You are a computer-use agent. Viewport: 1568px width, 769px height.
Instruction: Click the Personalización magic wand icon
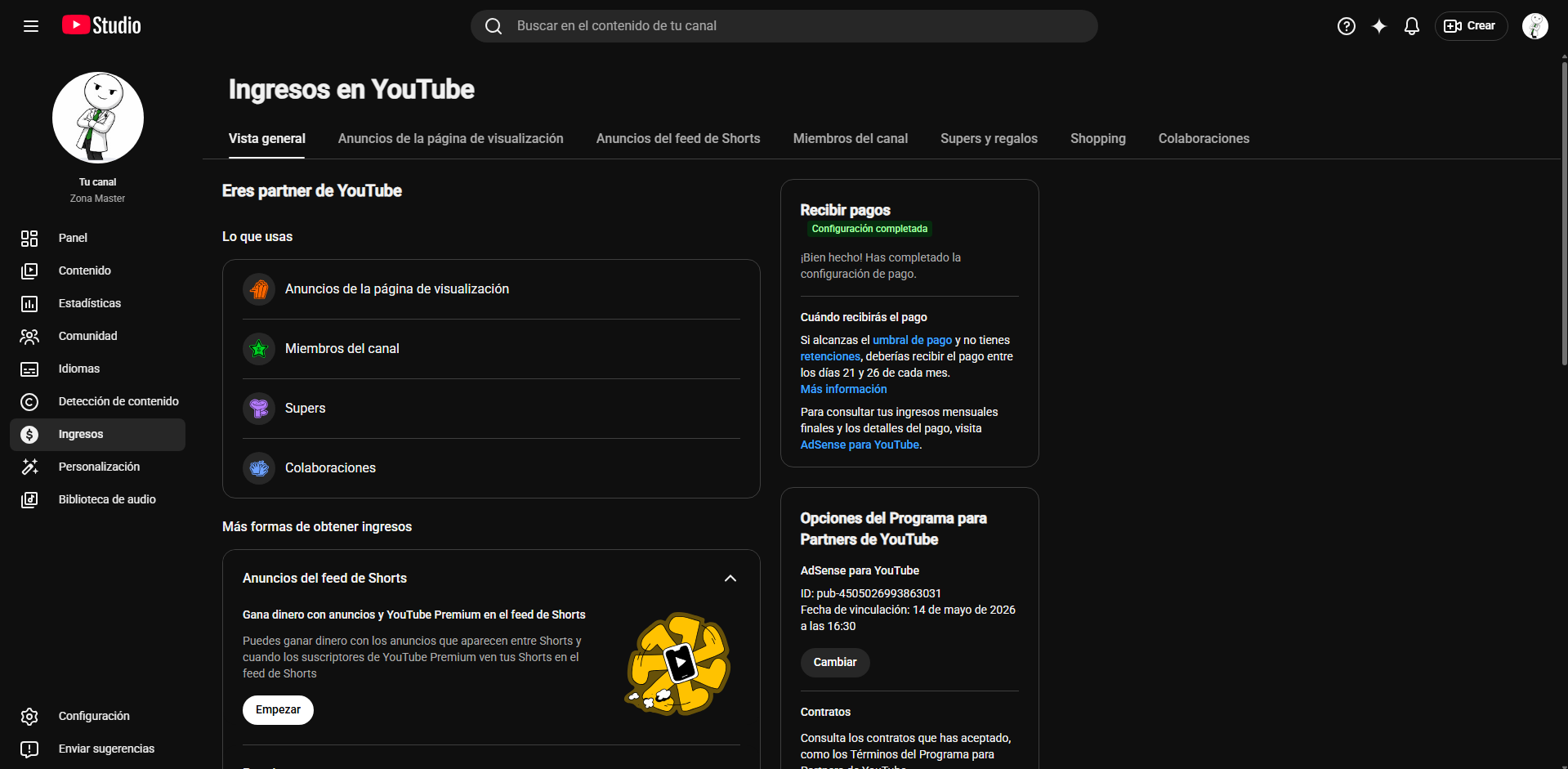pos(29,467)
